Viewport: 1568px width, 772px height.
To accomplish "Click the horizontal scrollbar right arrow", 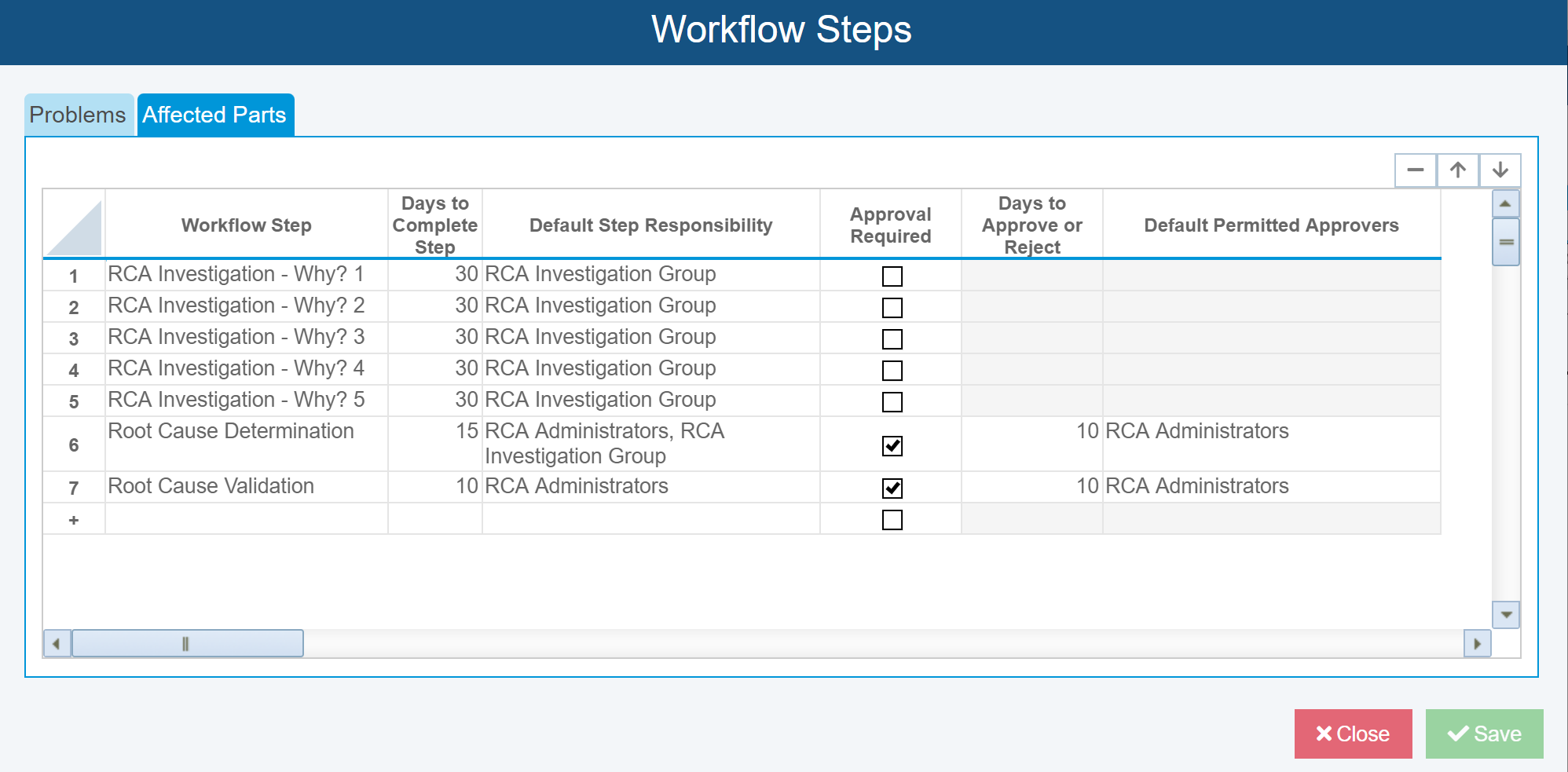I will [1478, 643].
